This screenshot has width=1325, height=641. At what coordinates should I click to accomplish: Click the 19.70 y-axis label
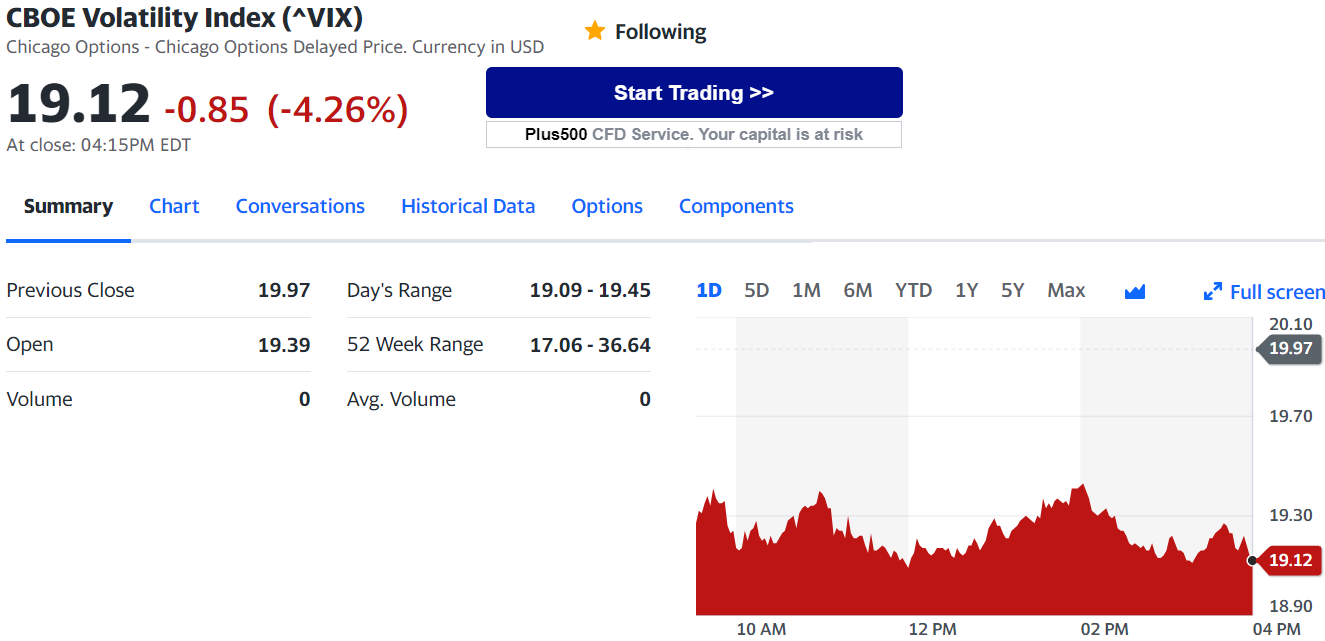click(1290, 416)
